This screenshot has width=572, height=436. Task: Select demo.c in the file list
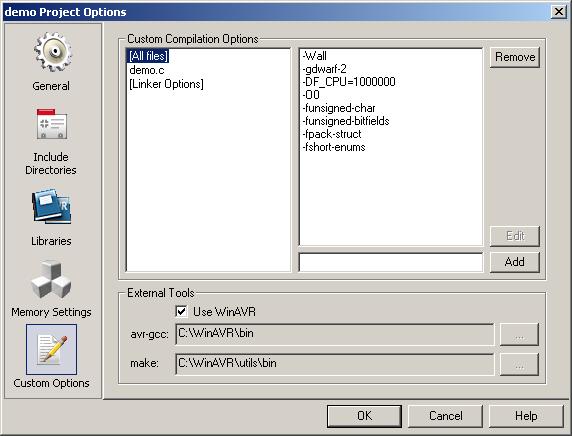147,70
